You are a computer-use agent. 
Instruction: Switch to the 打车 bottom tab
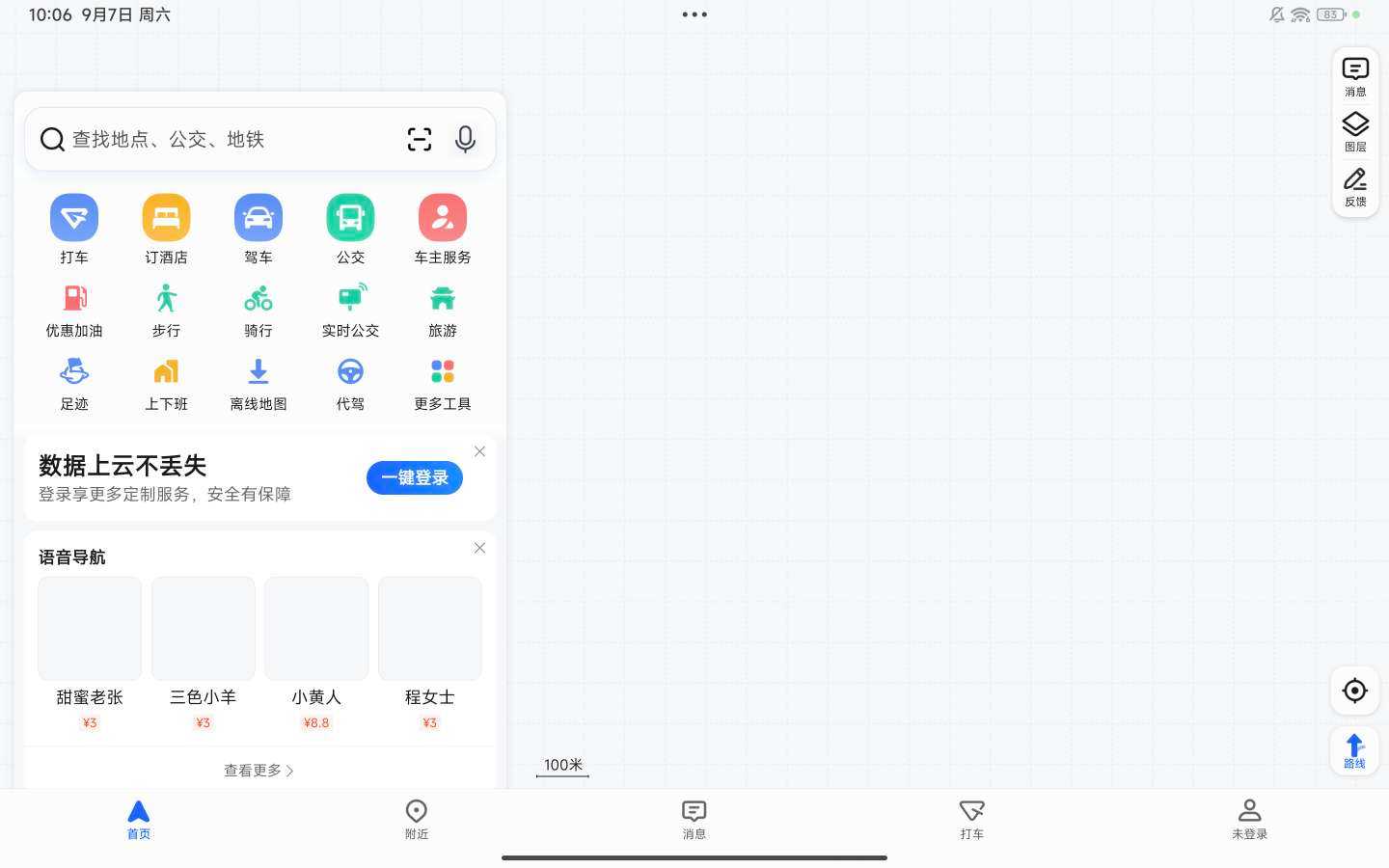[972, 821]
